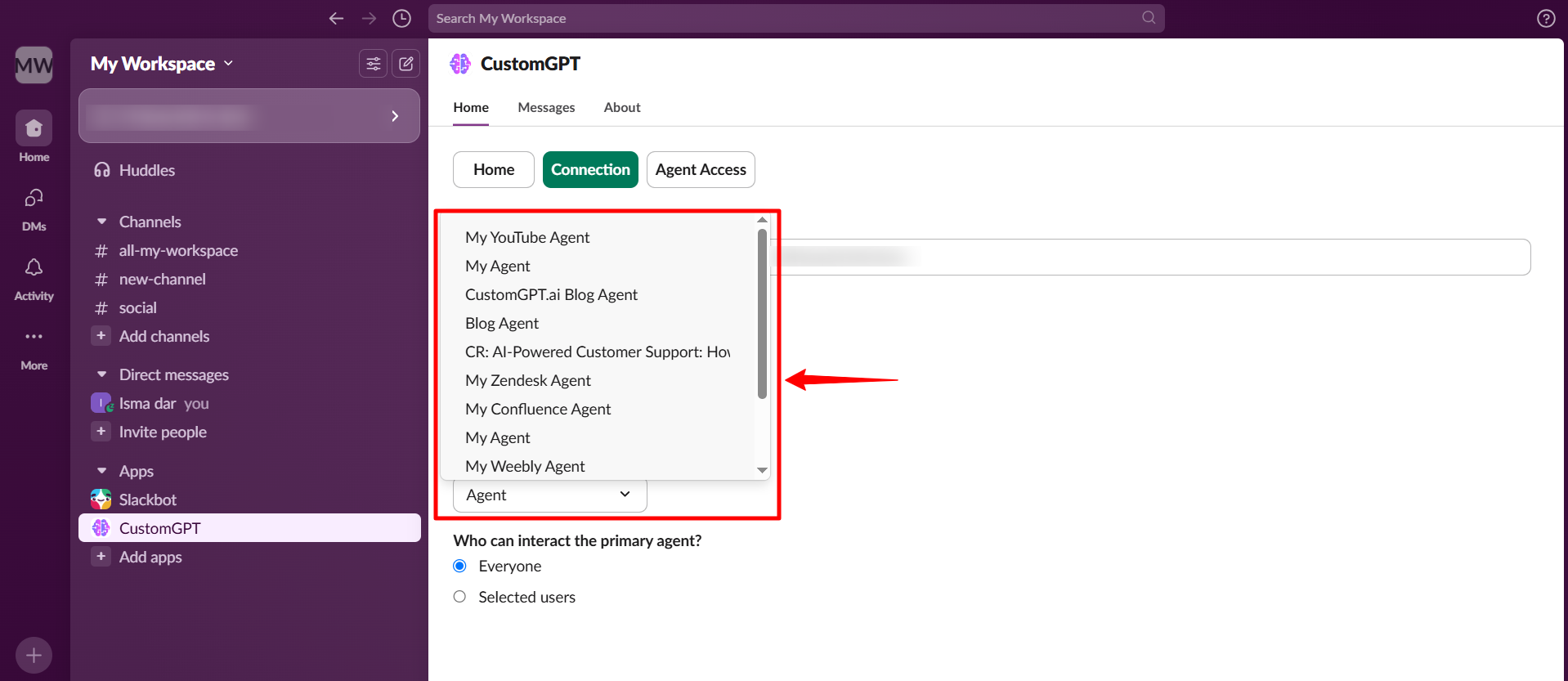Open the help question mark icon

[1546, 18]
